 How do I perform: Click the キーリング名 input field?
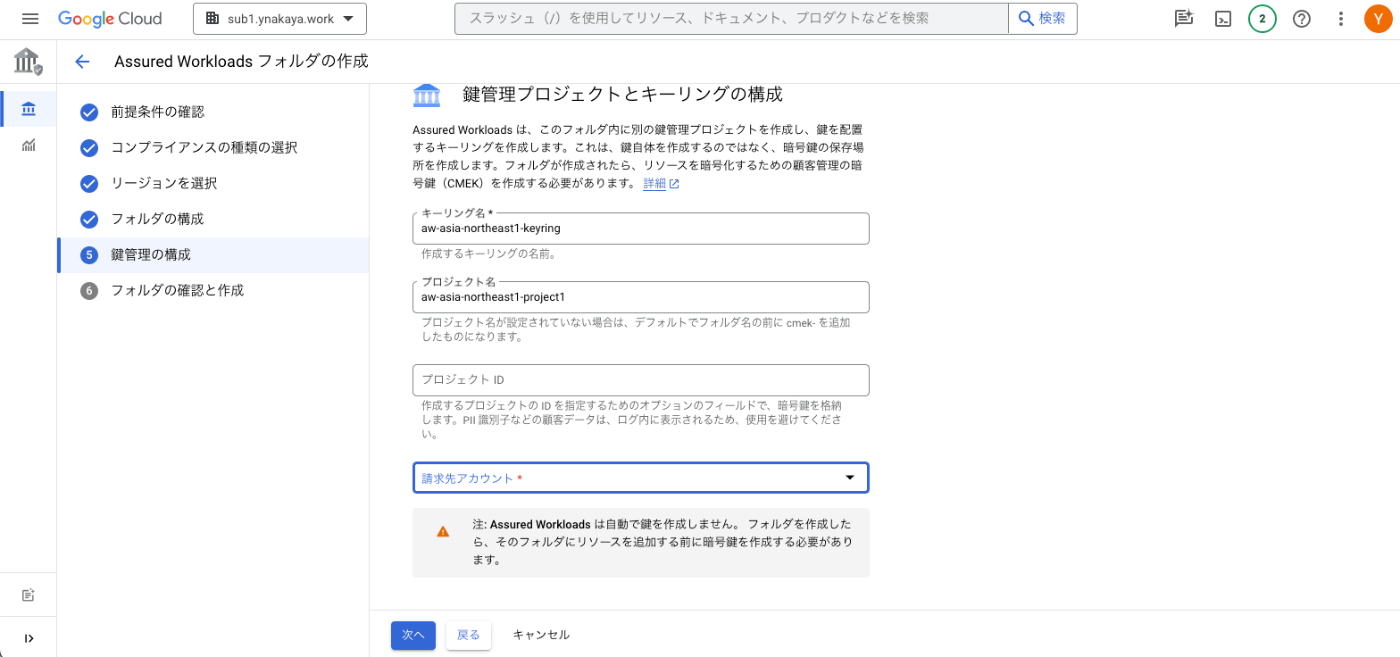pos(641,228)
